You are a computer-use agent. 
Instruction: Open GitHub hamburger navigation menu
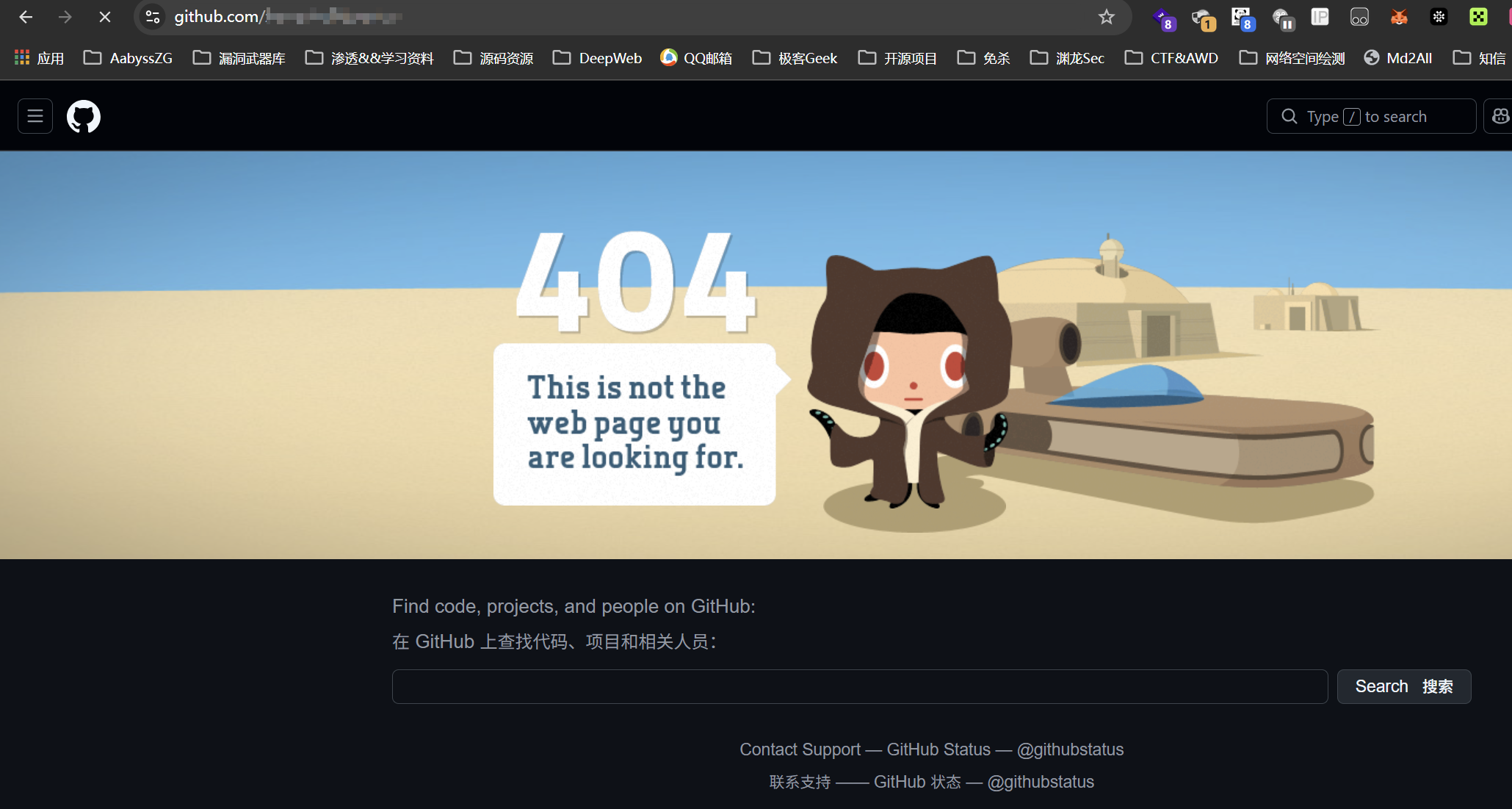(x=35, y=116)
